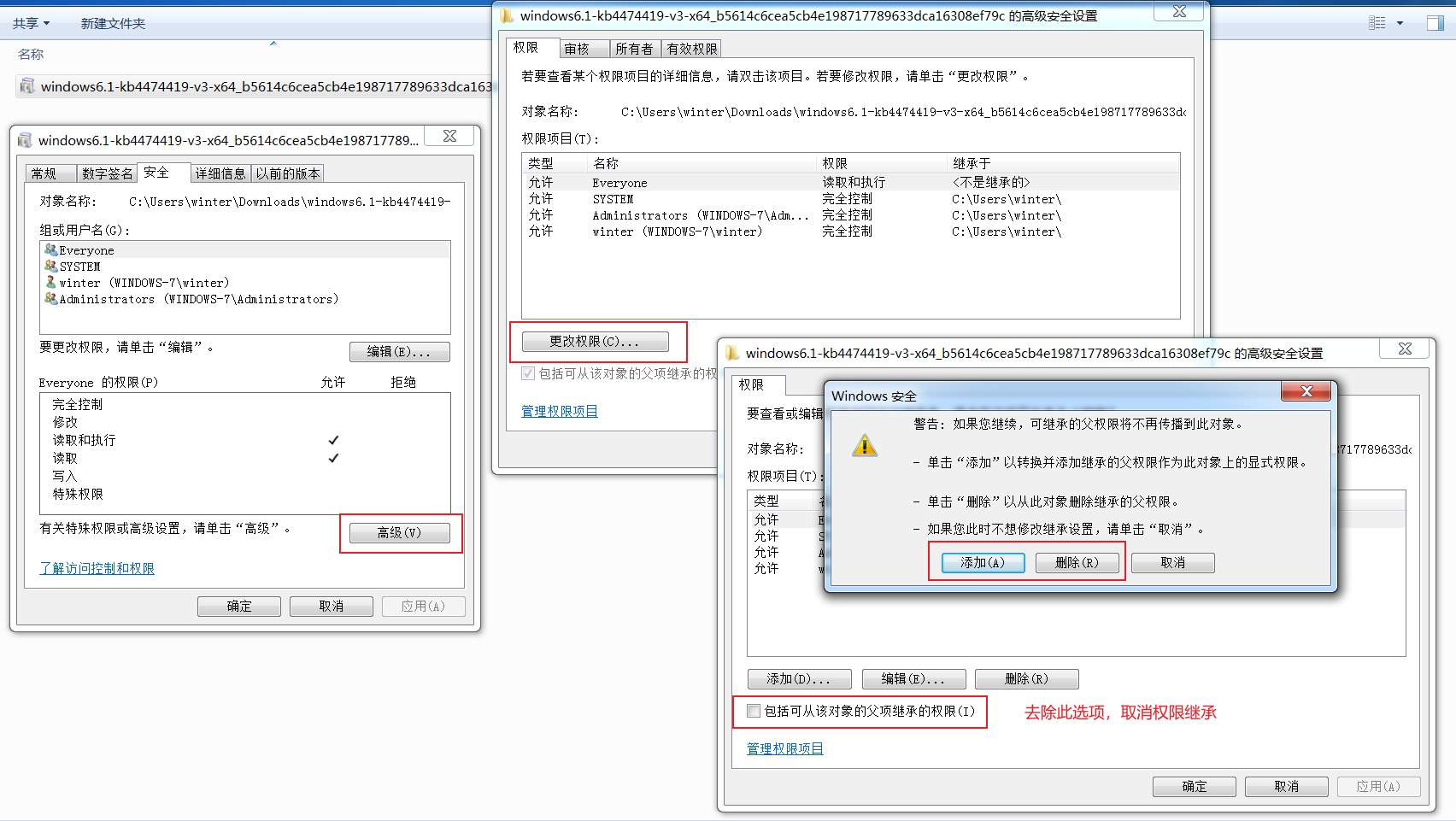Check 包括可从该对象的父项继承的权限 checkbox
The image size is (1456, 821).
[753, 711]
